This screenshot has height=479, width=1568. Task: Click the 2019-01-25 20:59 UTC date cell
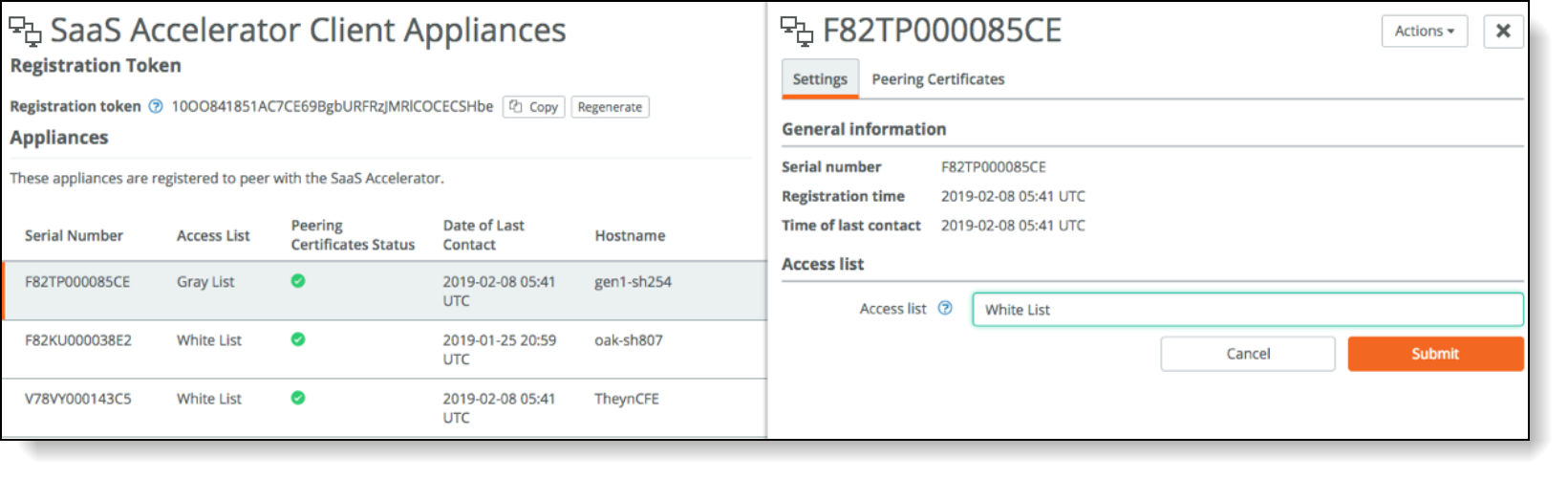point(499,349)
